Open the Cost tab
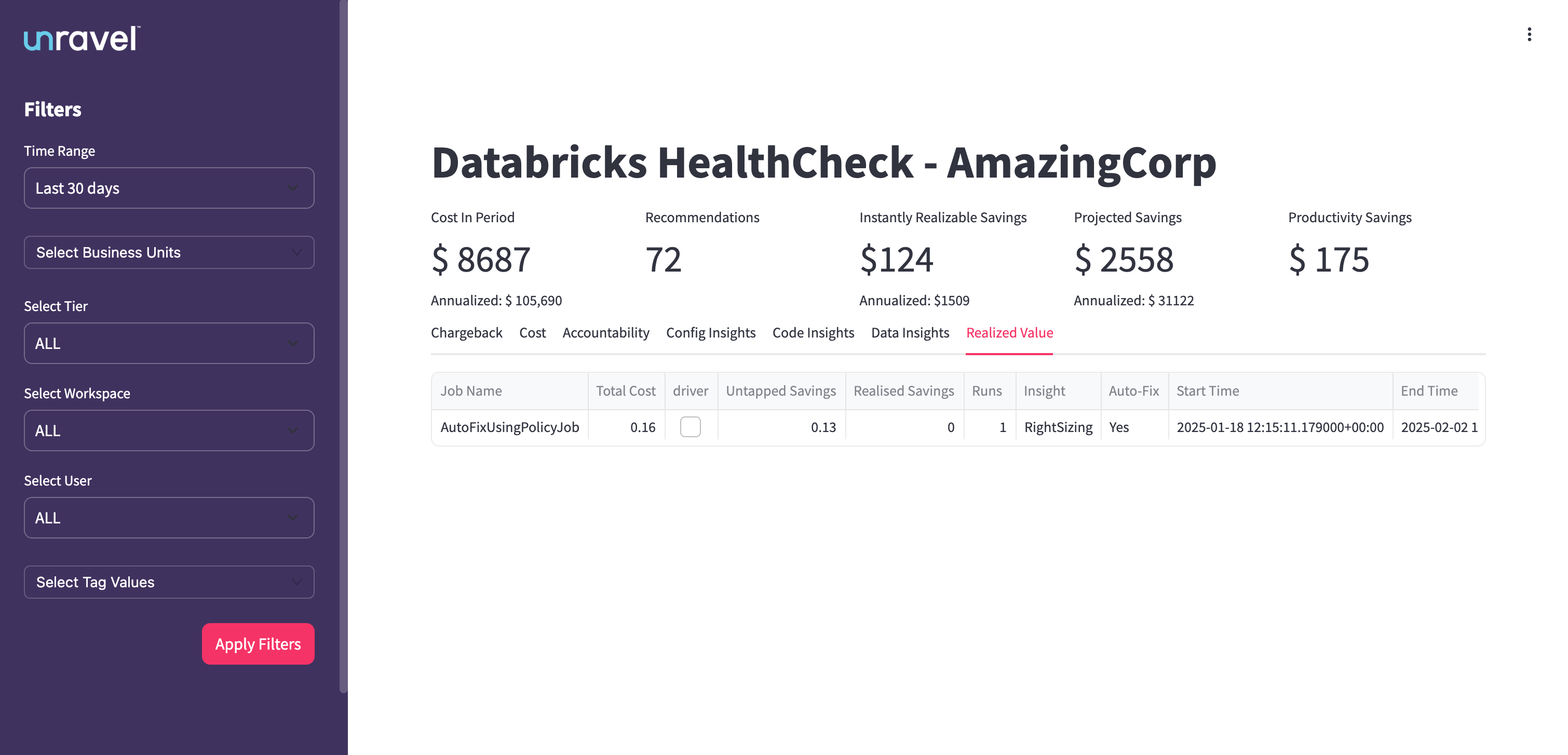The height and width of the screenshot is (755, 1568). pyautogui.click(x=532, y=333)
